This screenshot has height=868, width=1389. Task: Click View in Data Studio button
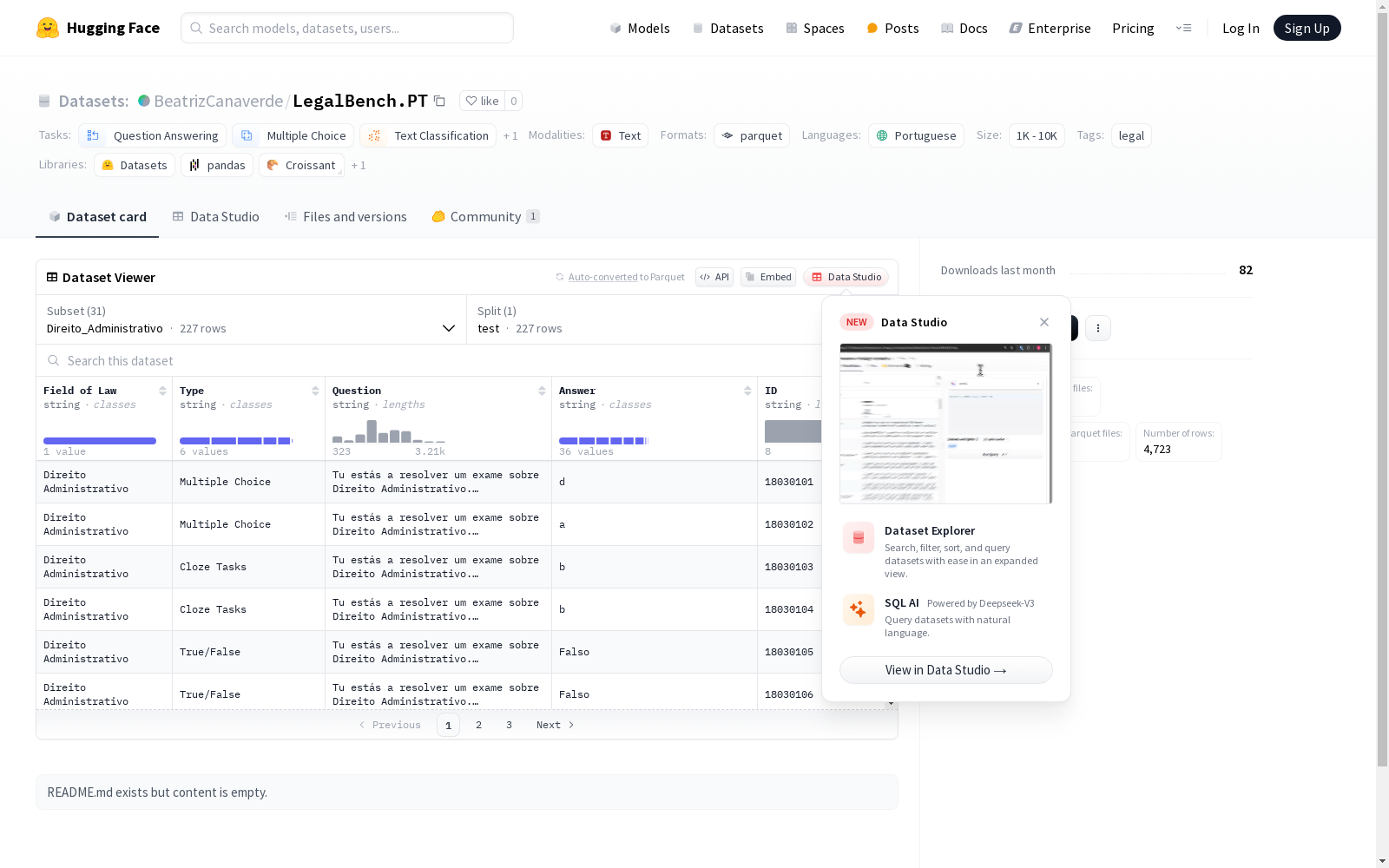946,670
